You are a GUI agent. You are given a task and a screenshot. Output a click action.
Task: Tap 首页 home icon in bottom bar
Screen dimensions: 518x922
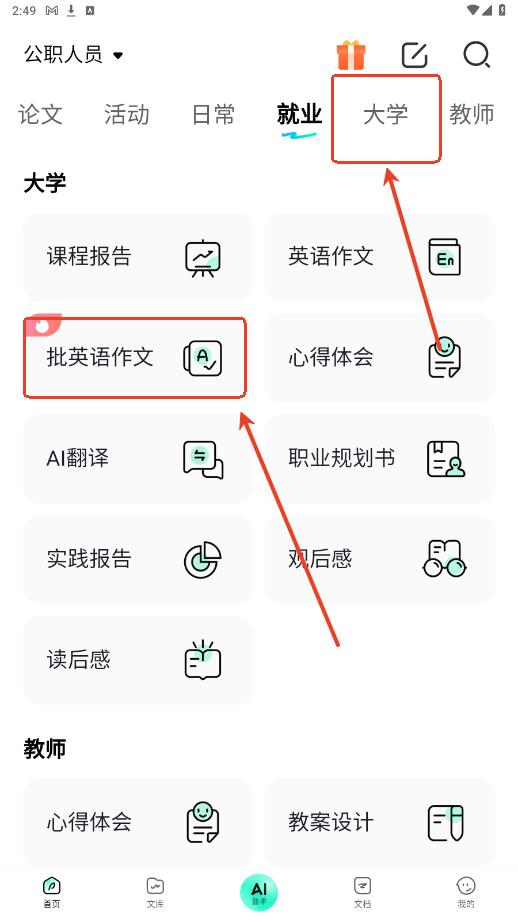(52, 893)
